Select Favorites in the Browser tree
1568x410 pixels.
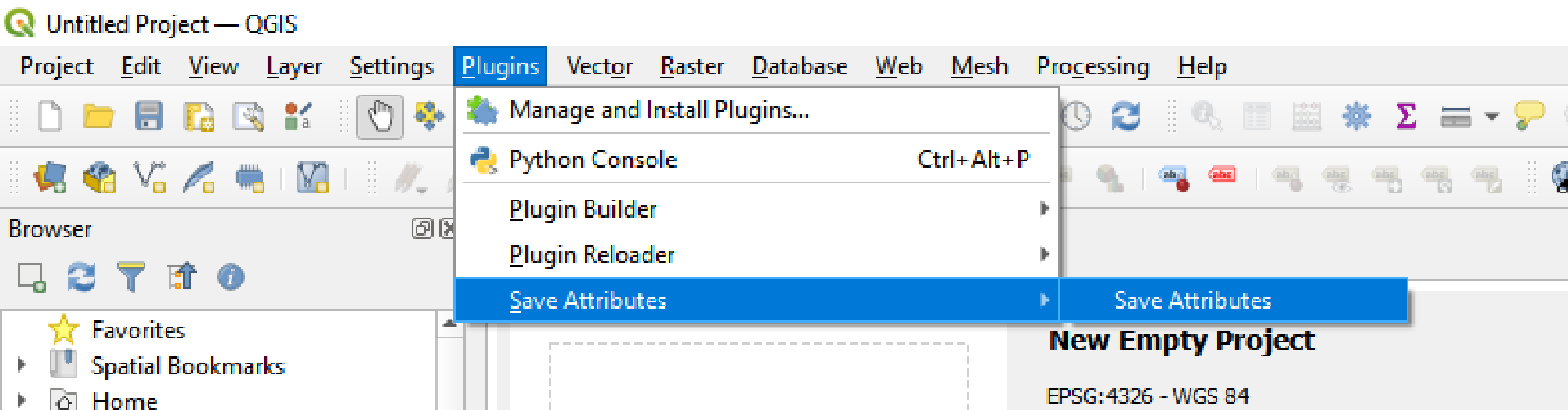click(x=138, y=329)
